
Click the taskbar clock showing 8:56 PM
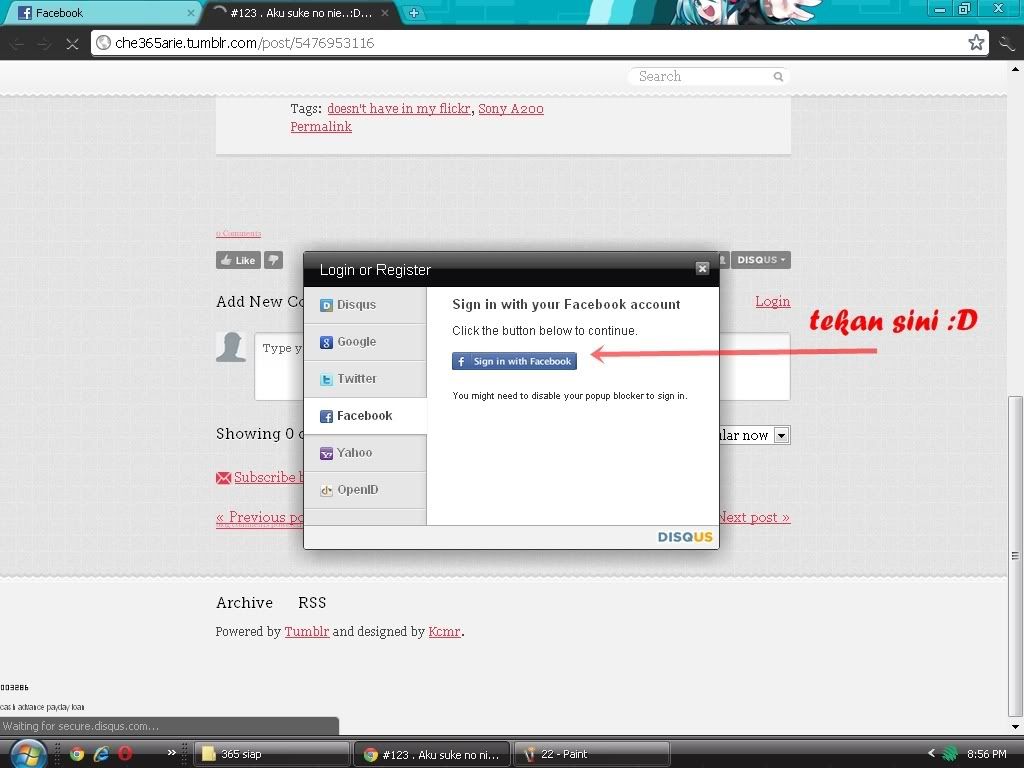(x=987, y=754)
